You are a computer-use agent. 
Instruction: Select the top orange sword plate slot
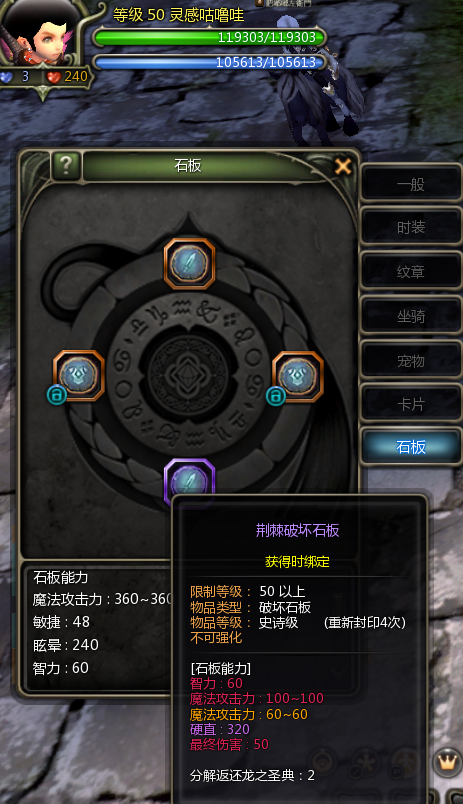[189, 264]
